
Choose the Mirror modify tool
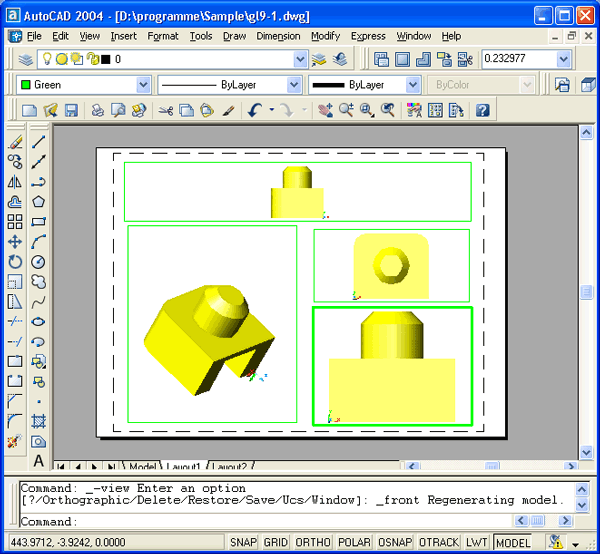pos(15,182)
